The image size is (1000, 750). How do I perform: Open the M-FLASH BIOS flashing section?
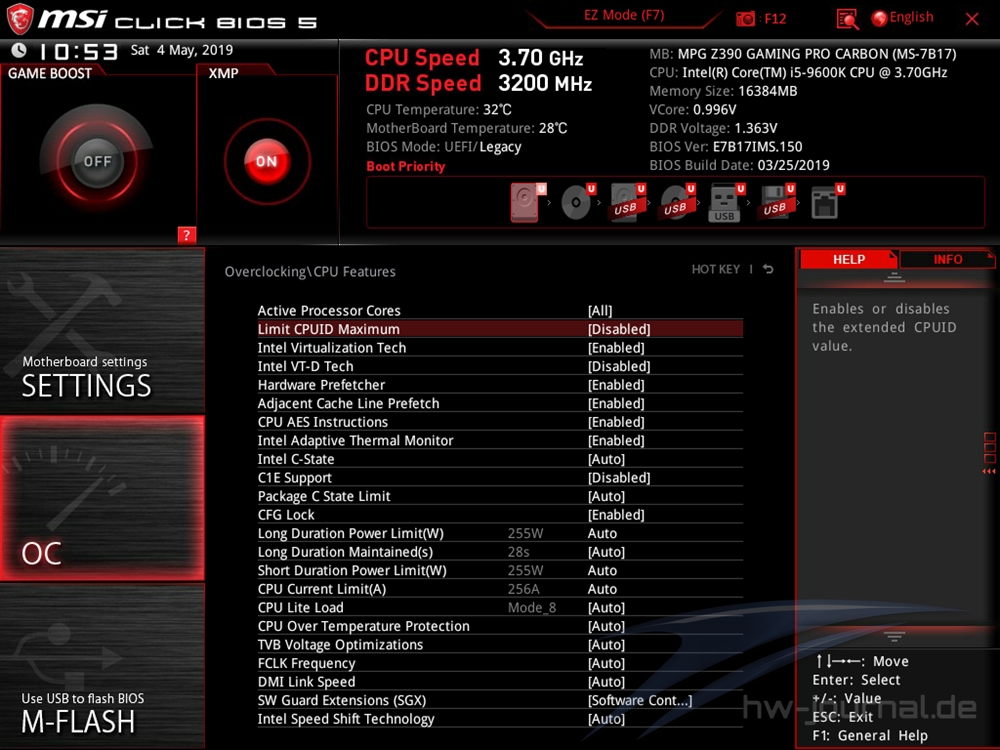102,666
